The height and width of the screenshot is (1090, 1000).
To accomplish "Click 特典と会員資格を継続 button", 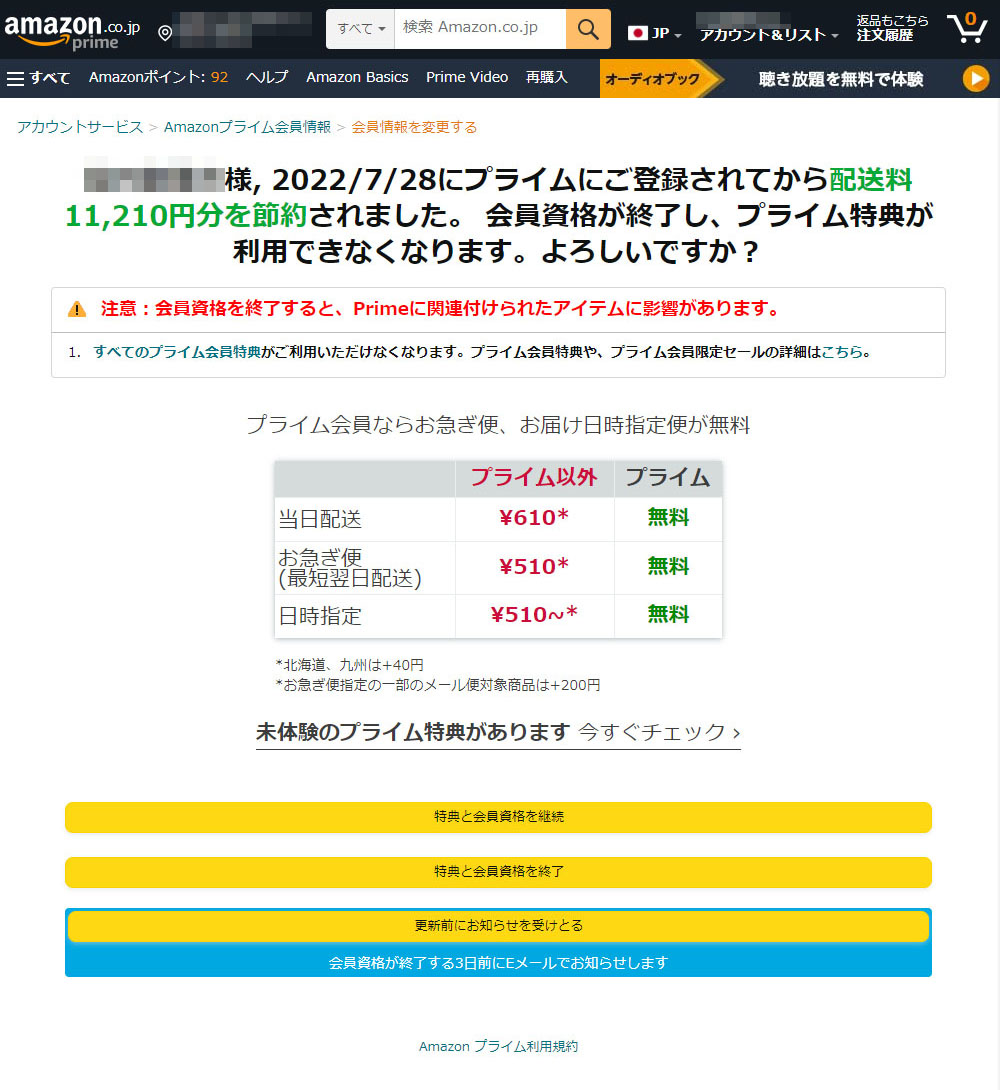I will 498,817.
